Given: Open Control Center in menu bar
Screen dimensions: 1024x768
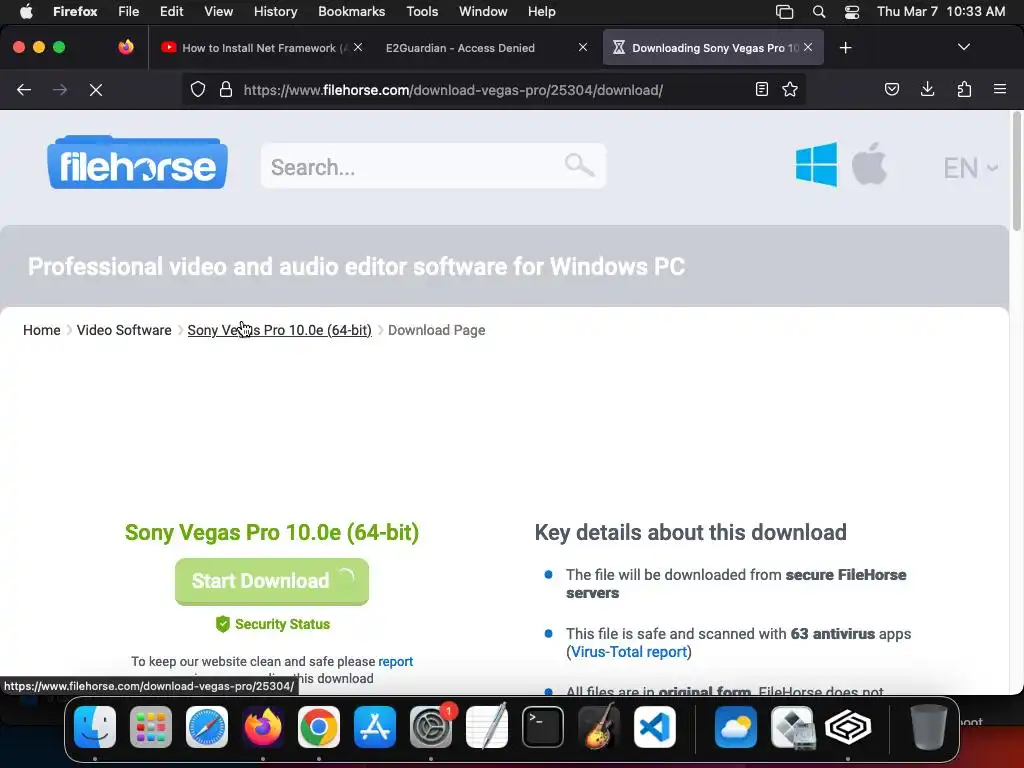Looking at the screenshot, I should point(852,11).
